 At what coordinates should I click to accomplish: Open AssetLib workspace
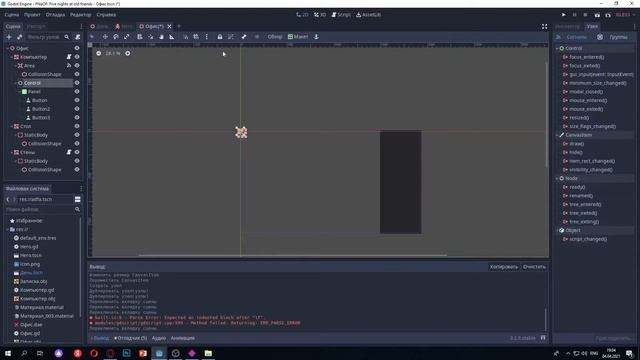(x=368, y=15)
